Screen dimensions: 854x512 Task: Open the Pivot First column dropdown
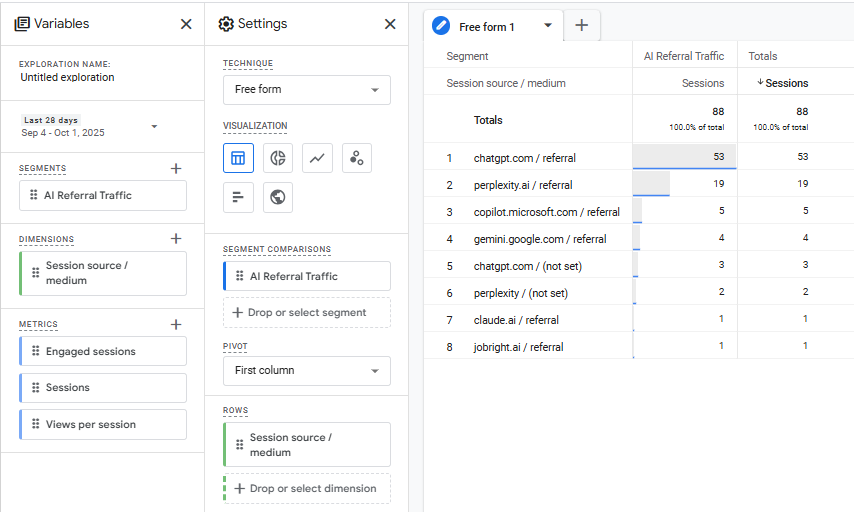(x=307, y=371)
